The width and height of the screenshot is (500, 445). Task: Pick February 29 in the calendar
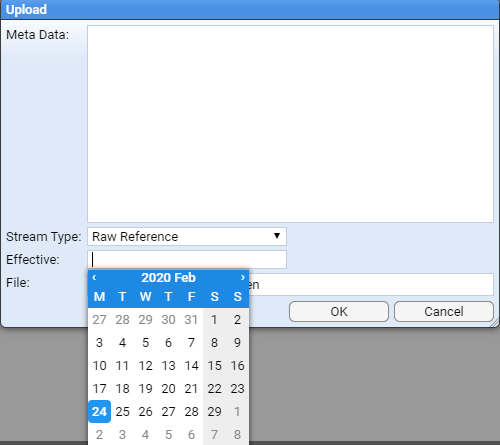[214, 412]
